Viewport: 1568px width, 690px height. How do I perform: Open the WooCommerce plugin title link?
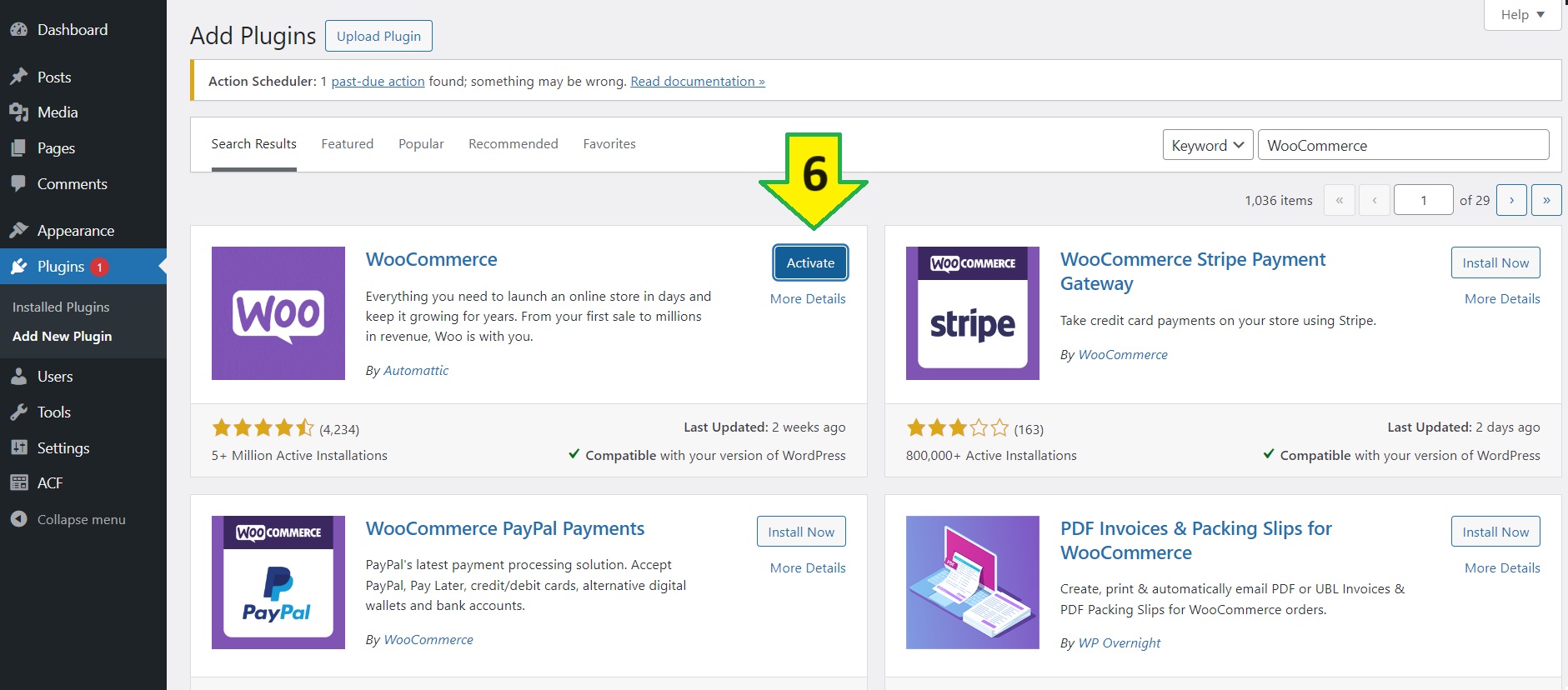pos(432,259)
